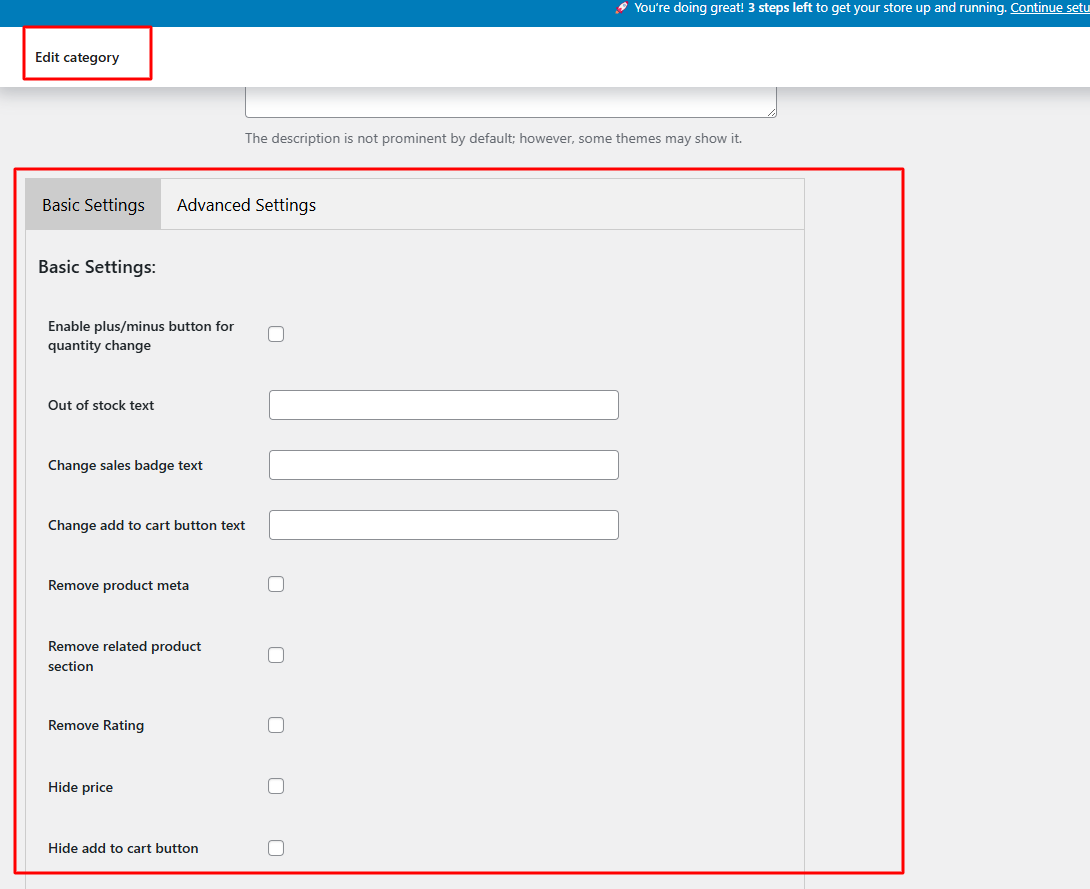Tick the Remove product meta checkbox
Image resolution: width=1090 pixels, height=889 pixels.
pyautogui.click(x=276, y=584)
